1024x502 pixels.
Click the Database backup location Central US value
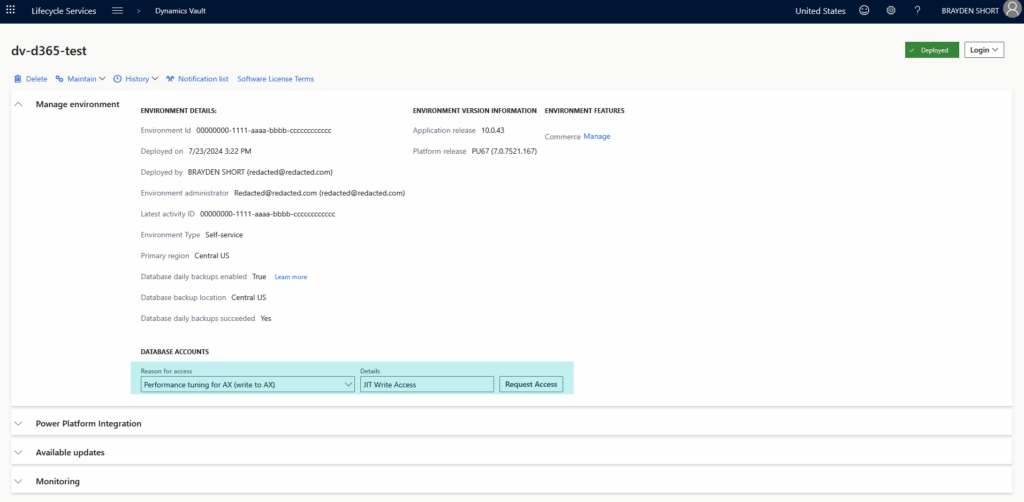249,298
